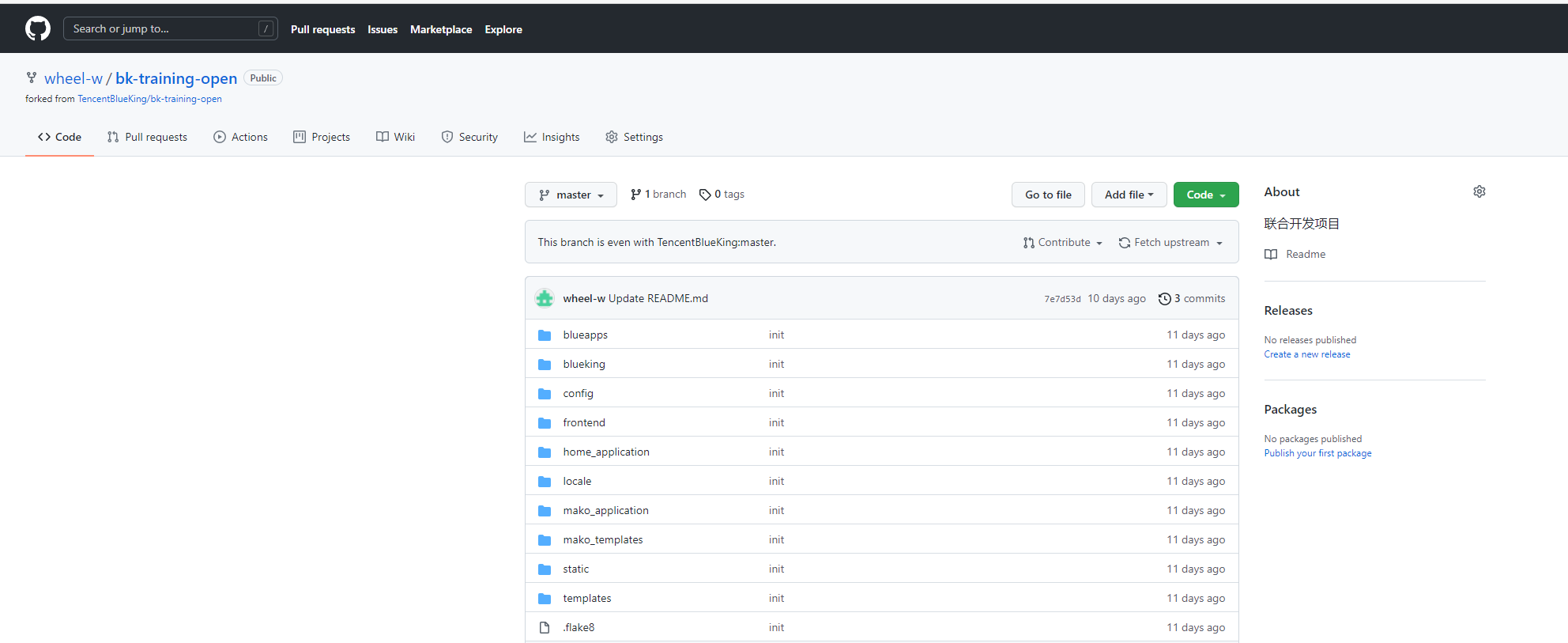Screen dimensions: 1568x643
Task: View the Insights tab
Action: pyautogui.click(x=552, y=137)
